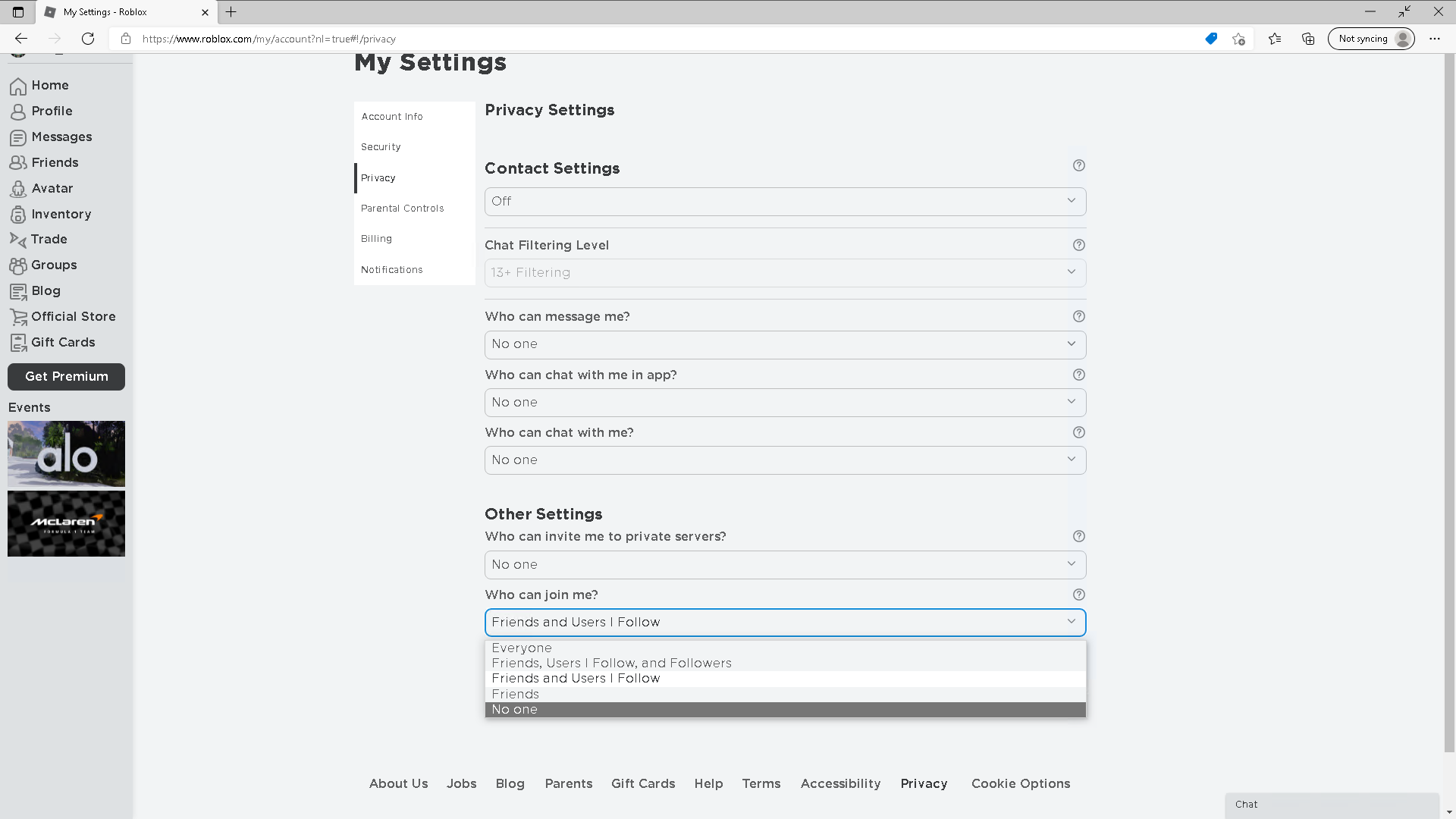Select Everyone in join options
The image size is (1456, 819).
tap(785, 648)
